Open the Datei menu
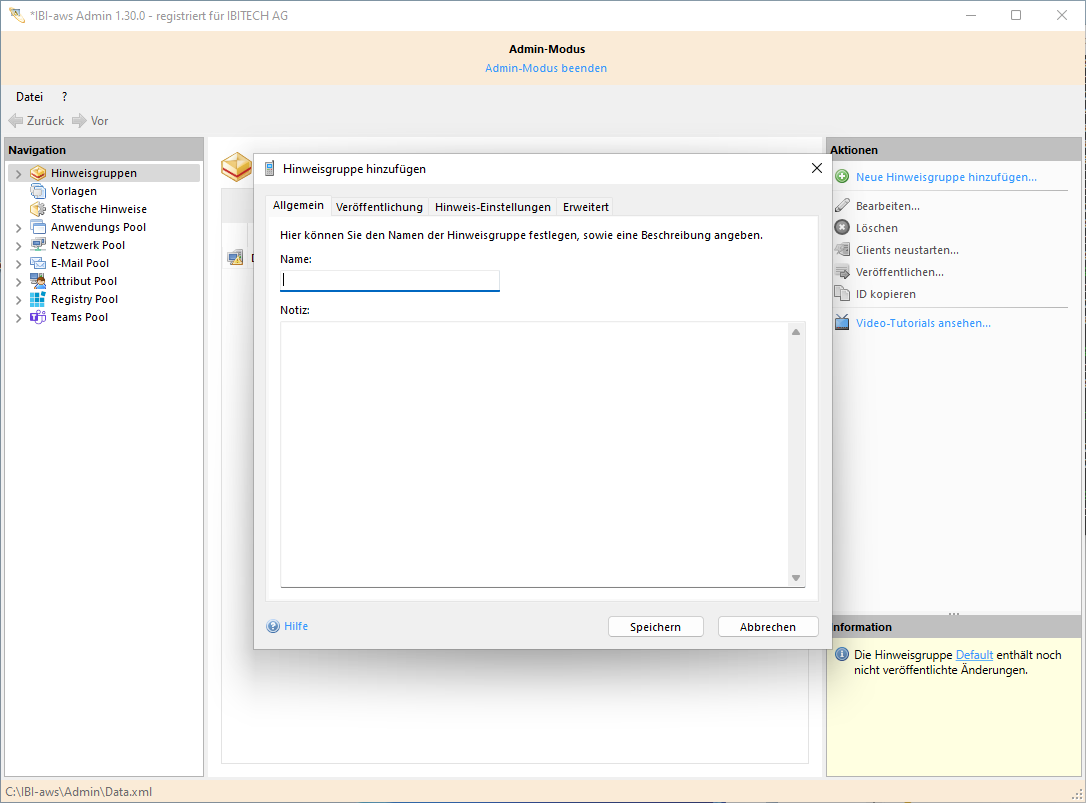Screen dimensions: 1086x803 [29, 97]
